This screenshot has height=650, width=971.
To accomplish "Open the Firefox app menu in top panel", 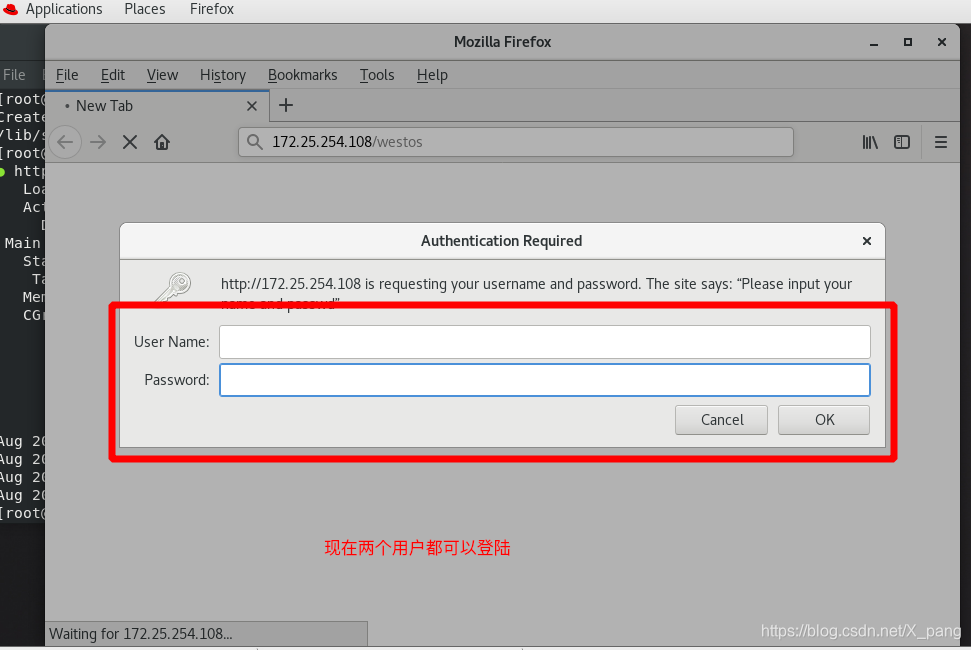I will tap(212, 9).
